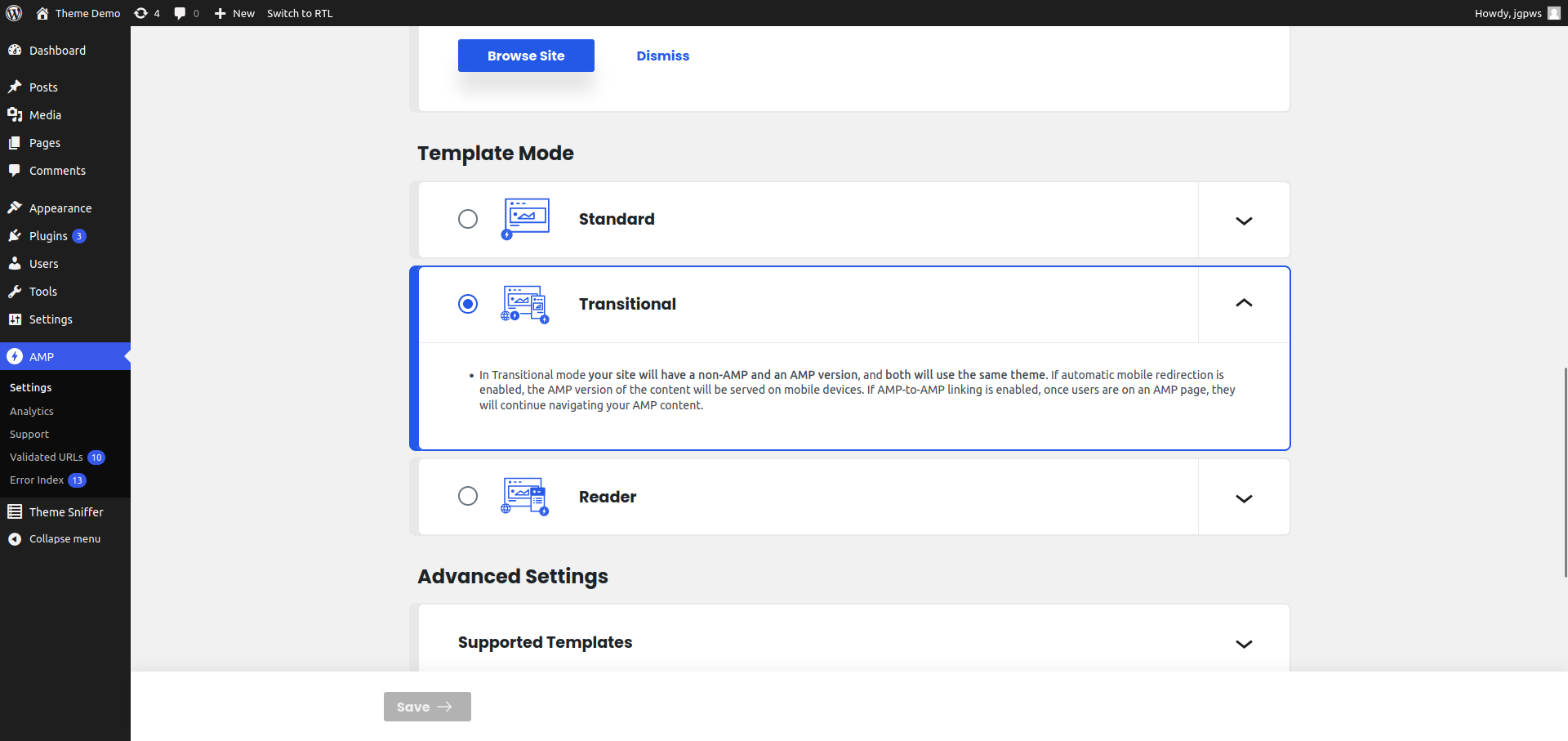Click the updates icon showing 4
The image size is (1568, 741).
pyautogui.click(x=140, y=13)
